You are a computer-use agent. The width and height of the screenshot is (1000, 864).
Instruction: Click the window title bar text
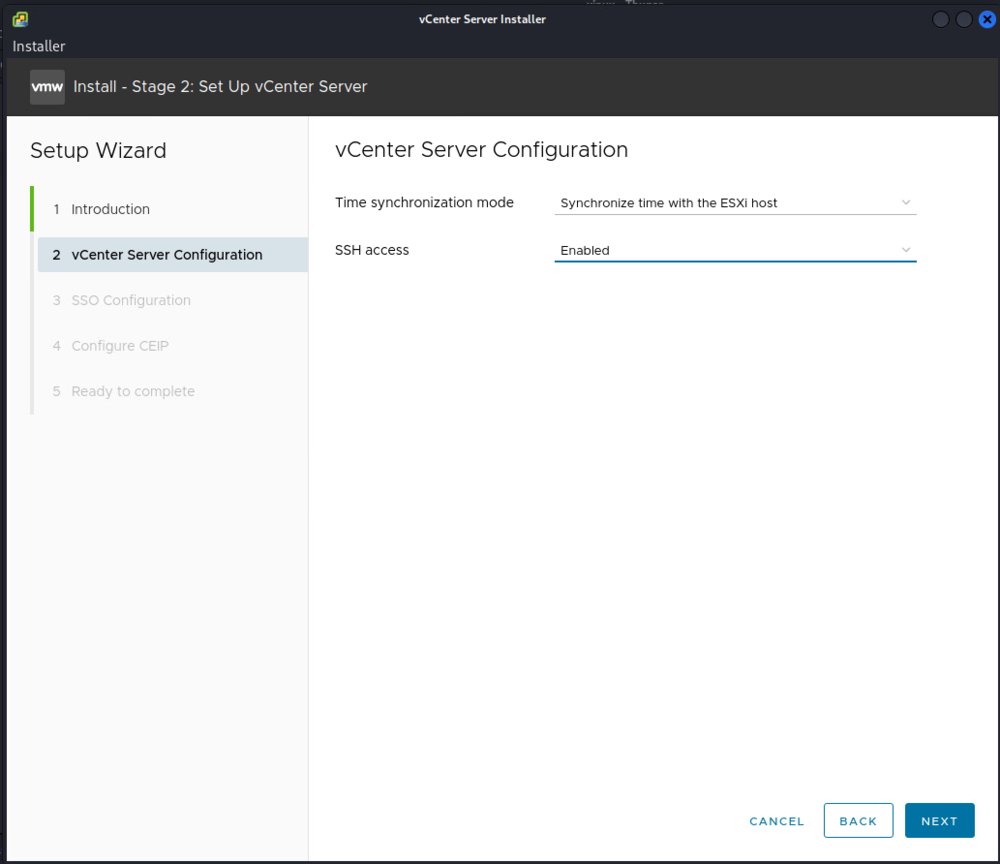482,19
